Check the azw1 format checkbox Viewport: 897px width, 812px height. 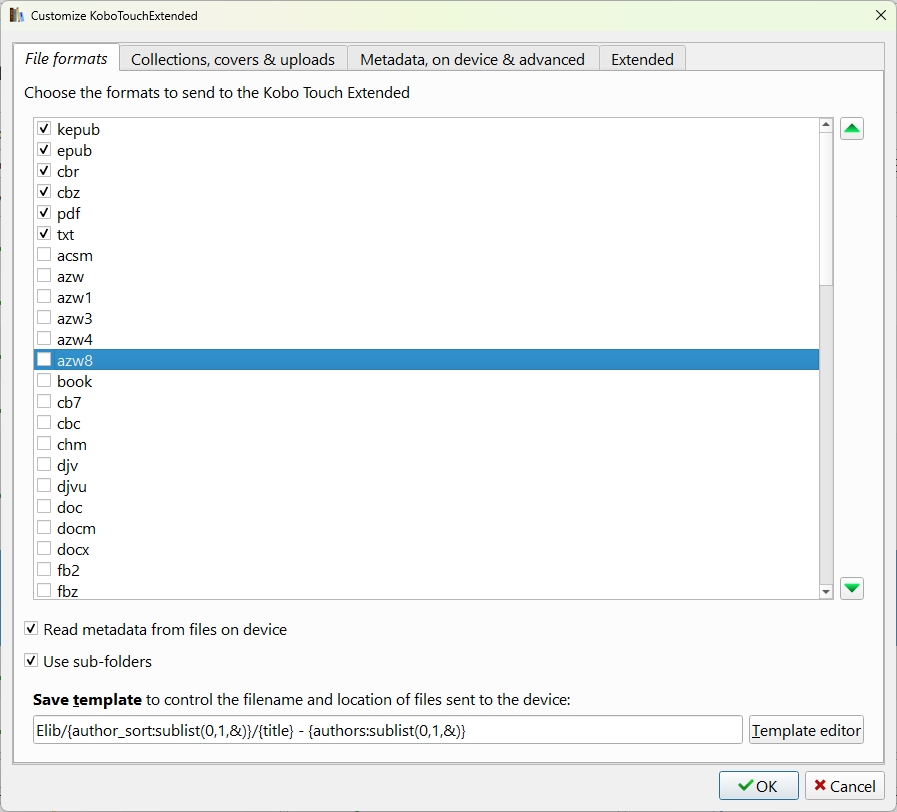44,296
